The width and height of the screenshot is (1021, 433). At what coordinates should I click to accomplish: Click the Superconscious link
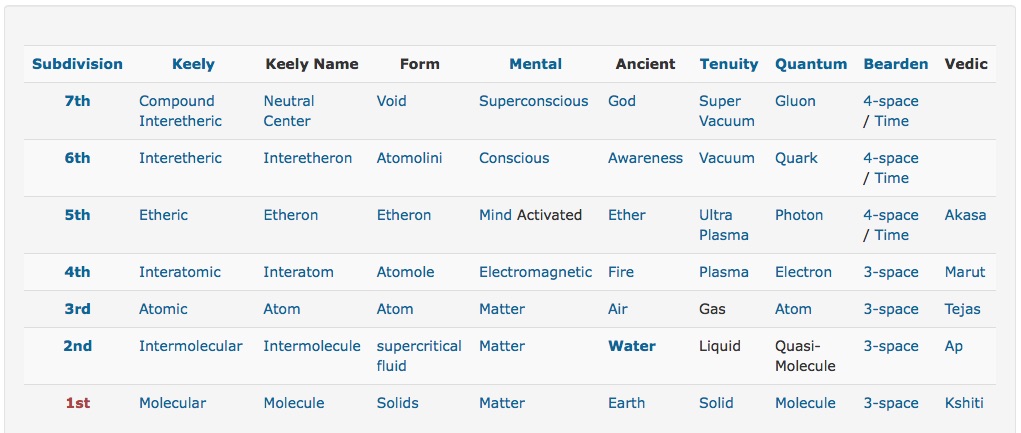tap(533, 101)
